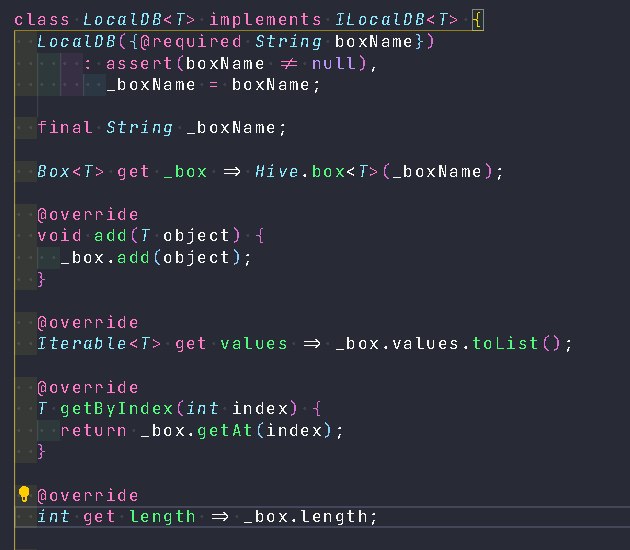Screen dimensions: 630x550
Task: Click the @required annotation in constructor
Action: click(x=191, y=41)
